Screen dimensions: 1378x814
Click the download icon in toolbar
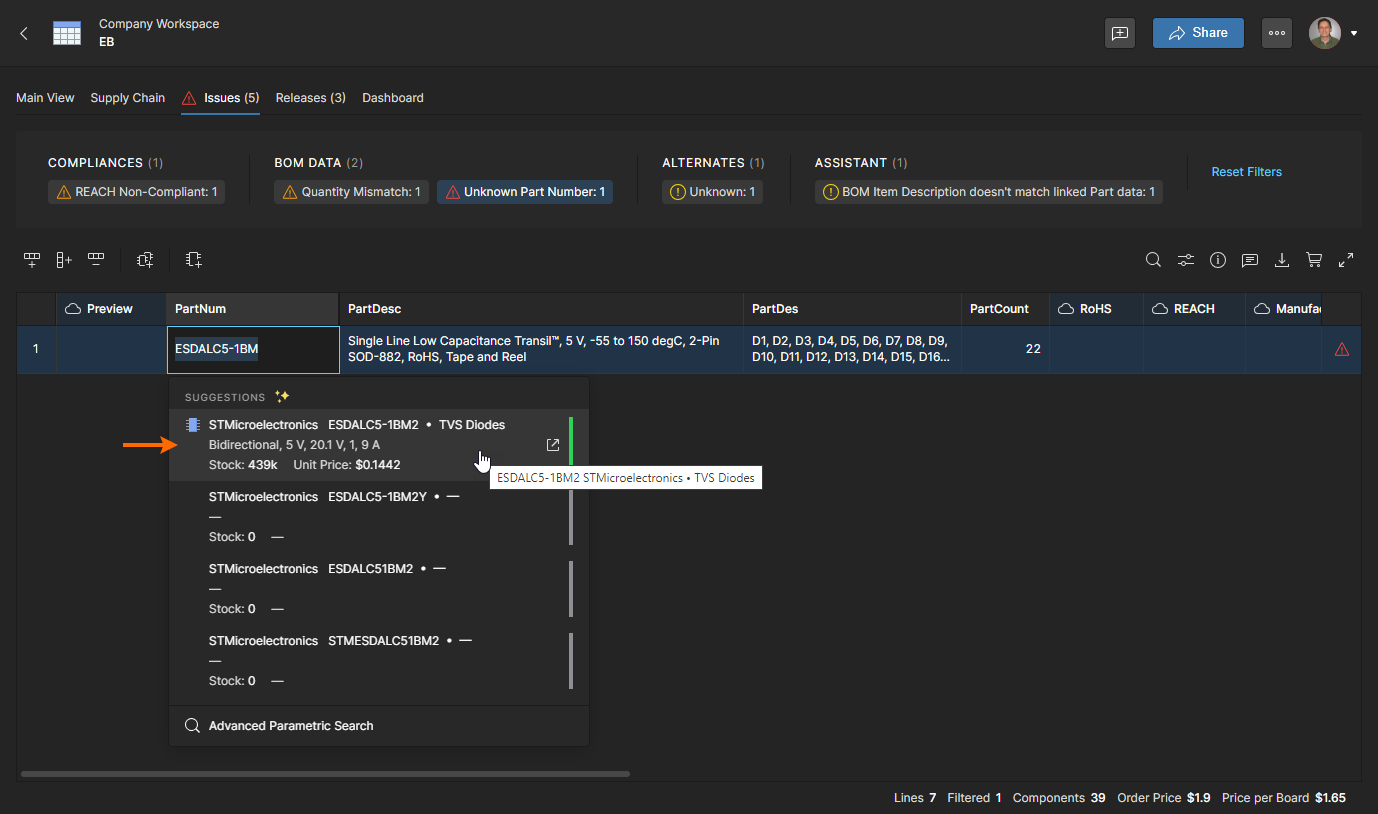click(x=1281, y=260)
